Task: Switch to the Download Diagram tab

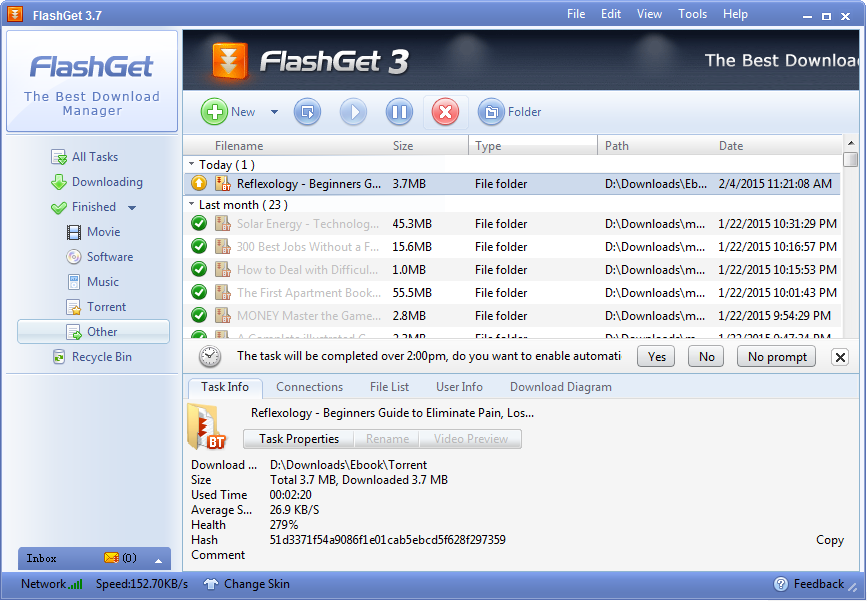Action: pyautogui.click(x=561, y=387)
